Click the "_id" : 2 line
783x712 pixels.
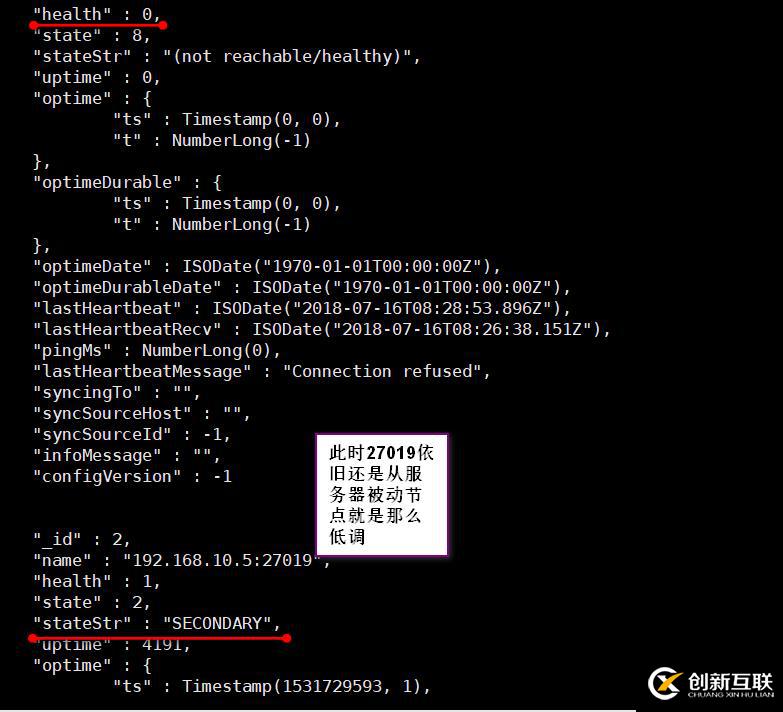coord(82,539)
